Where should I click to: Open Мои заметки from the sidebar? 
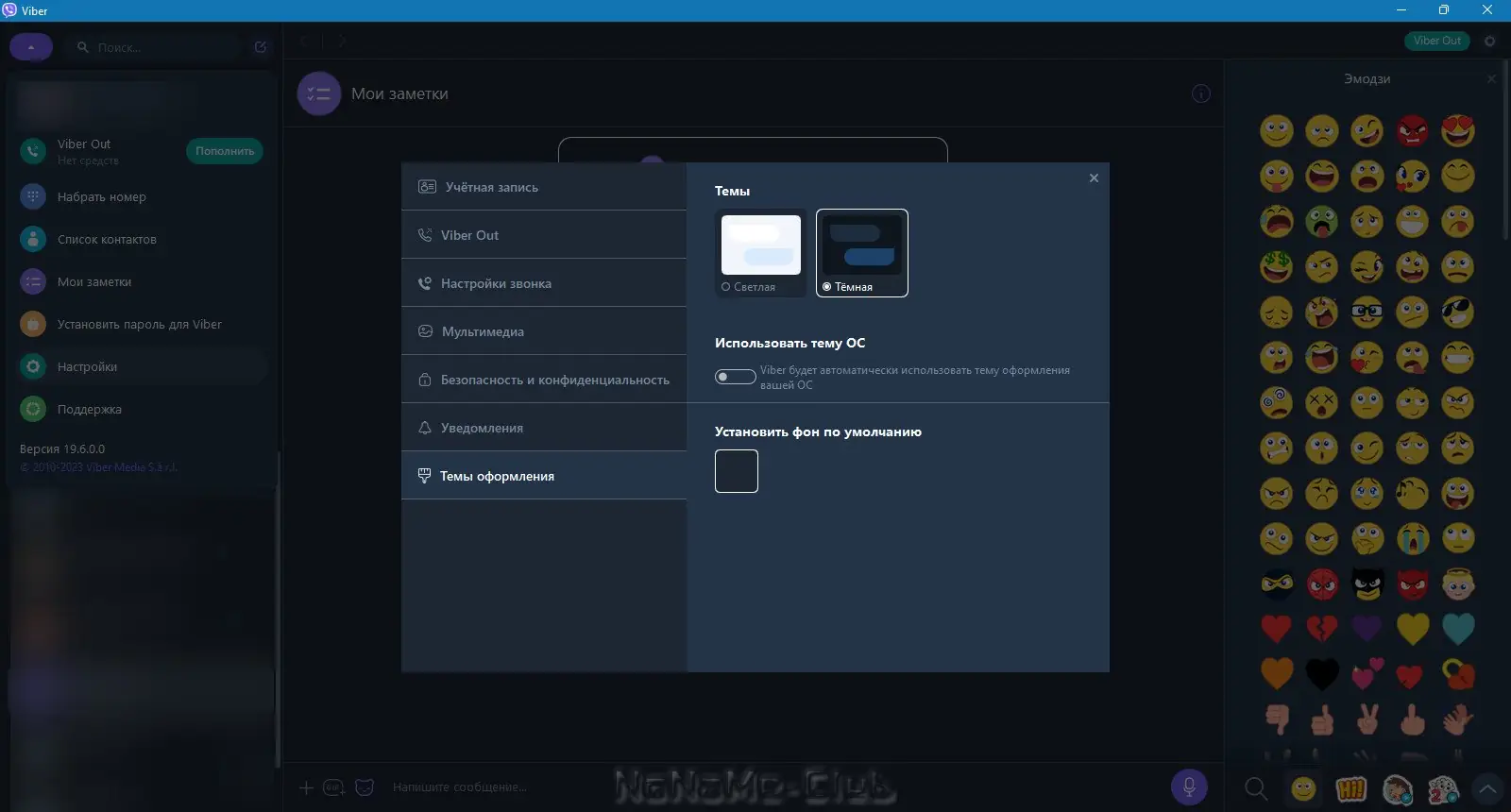tap(142, 281)
